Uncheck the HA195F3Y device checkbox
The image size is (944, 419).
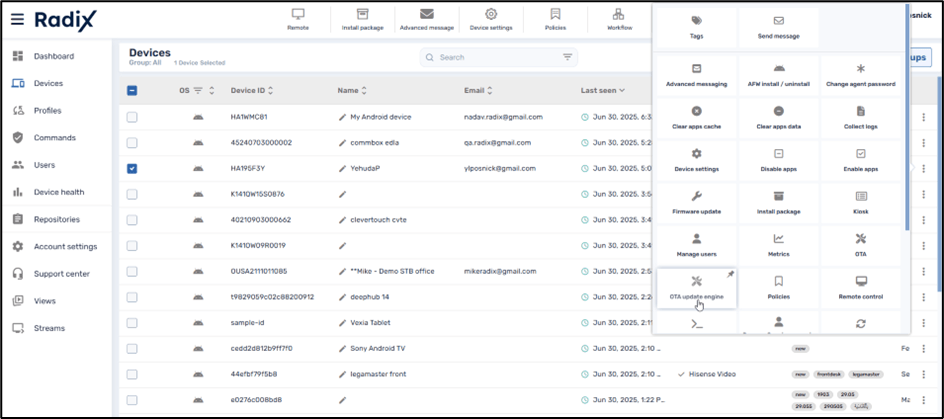pyautogui.click(x=132, y=168)
